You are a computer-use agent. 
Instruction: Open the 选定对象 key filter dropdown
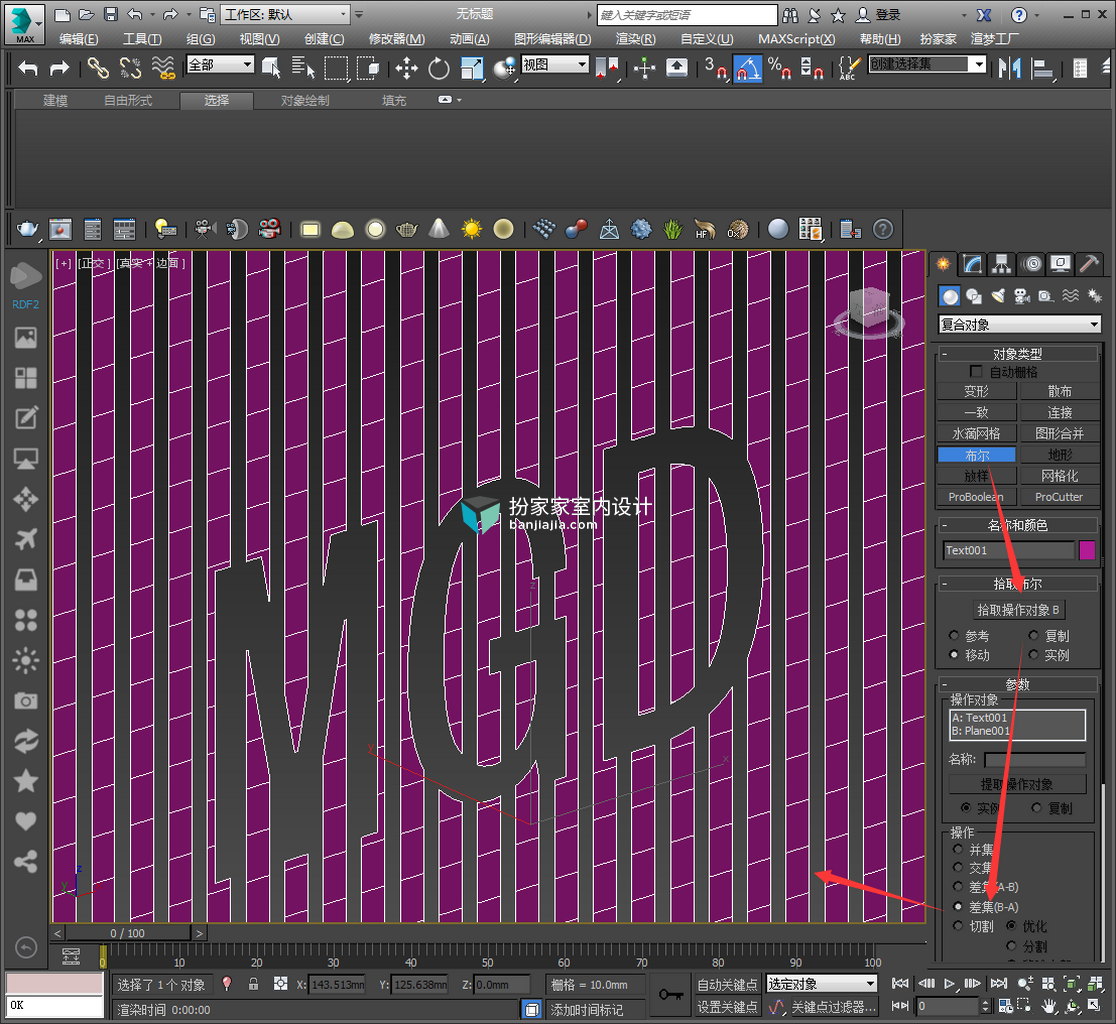[x=821, y=984]
